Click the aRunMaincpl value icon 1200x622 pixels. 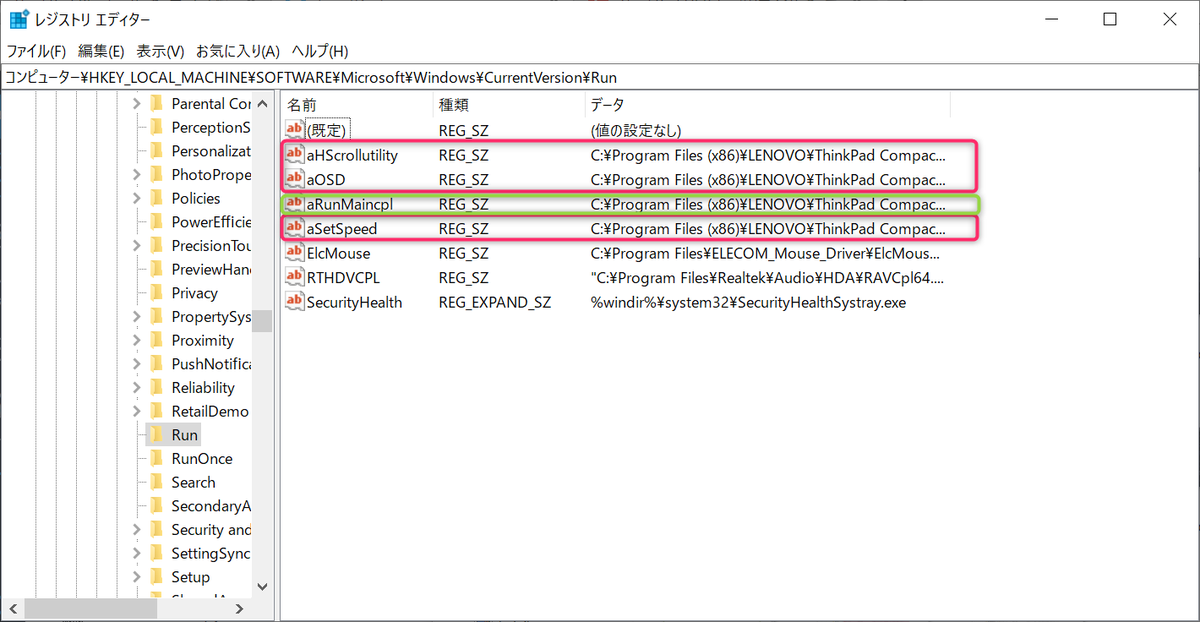click(295, 205)
